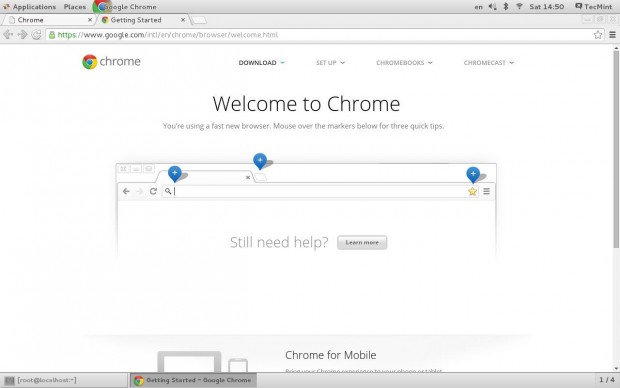
Task: Go back using browser back arrow
Action: (8, 35)
